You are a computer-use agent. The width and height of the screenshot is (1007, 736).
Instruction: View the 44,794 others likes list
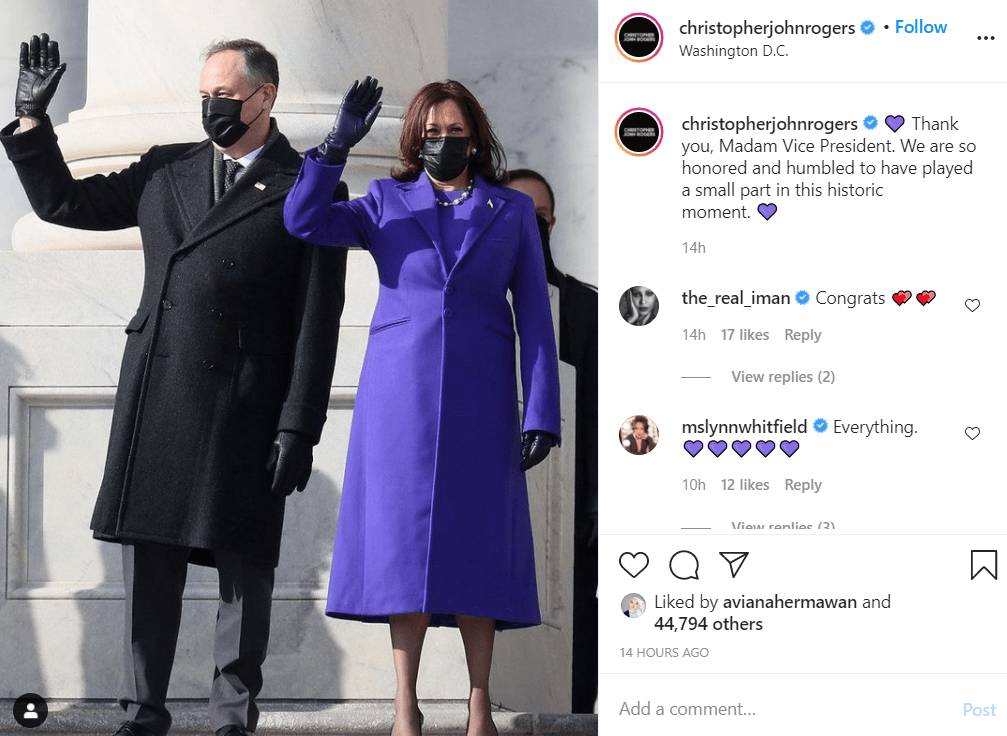(x=708, y=624)
